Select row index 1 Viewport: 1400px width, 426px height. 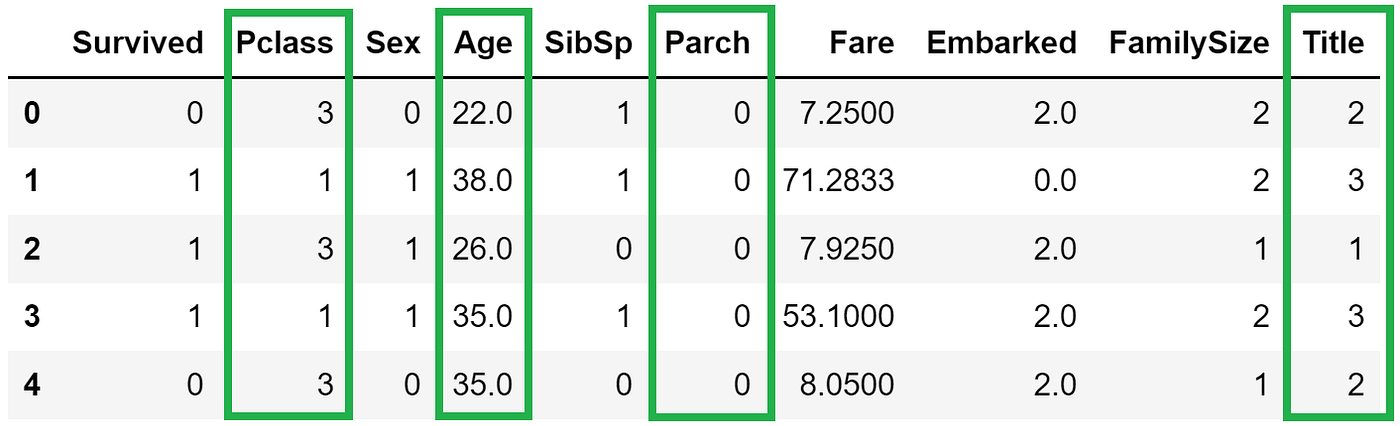pos(32,180)
